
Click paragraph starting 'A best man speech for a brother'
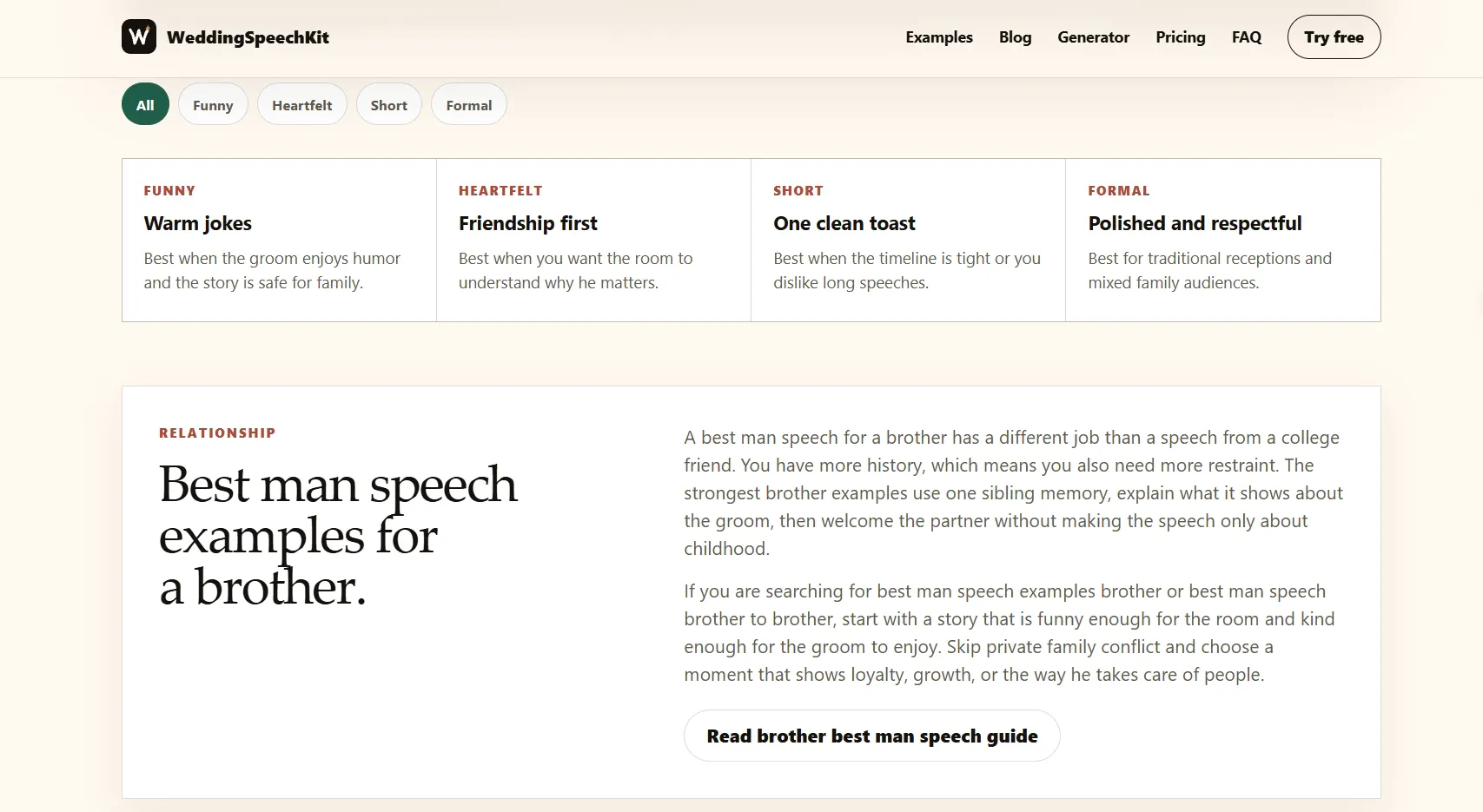(x=1013, y=492)
